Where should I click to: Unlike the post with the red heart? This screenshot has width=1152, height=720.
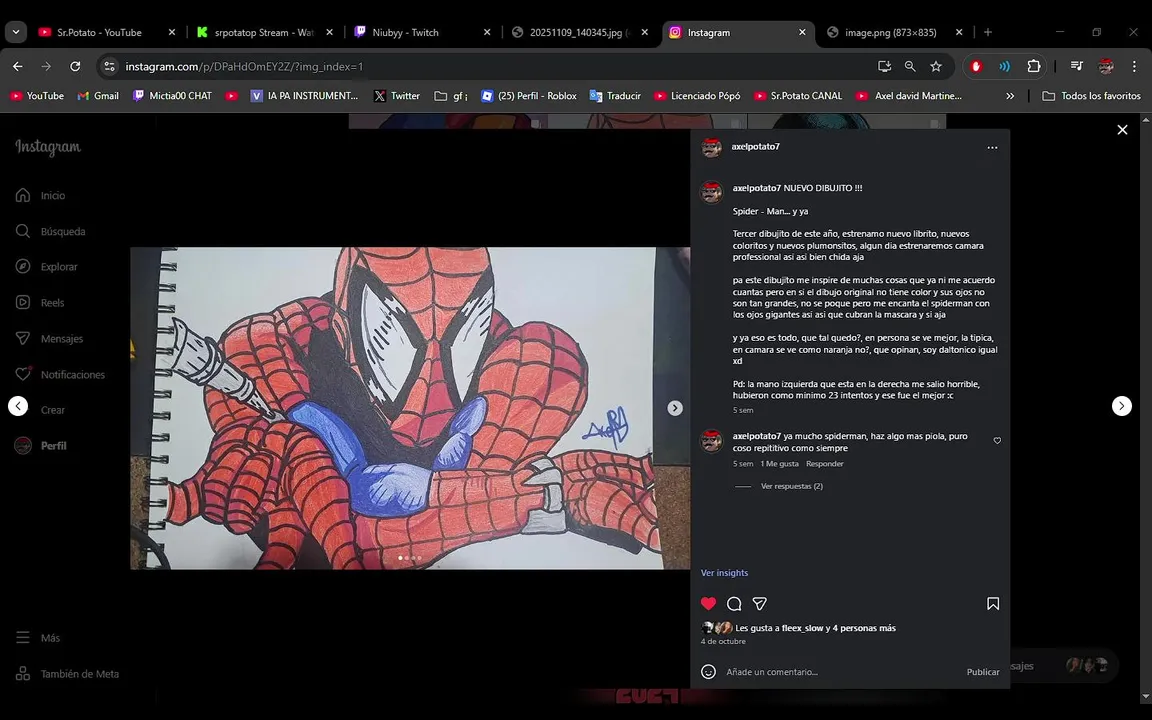tap(708, 604)
